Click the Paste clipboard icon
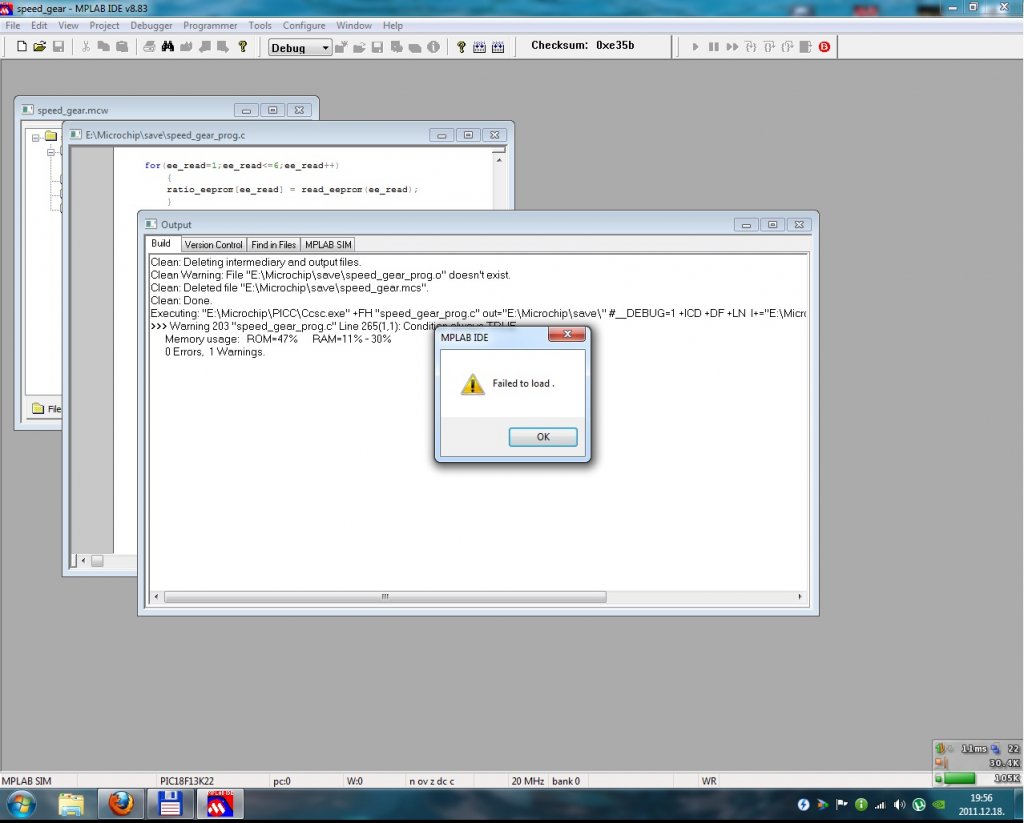 pyautogui.click(x=121, y=47)
